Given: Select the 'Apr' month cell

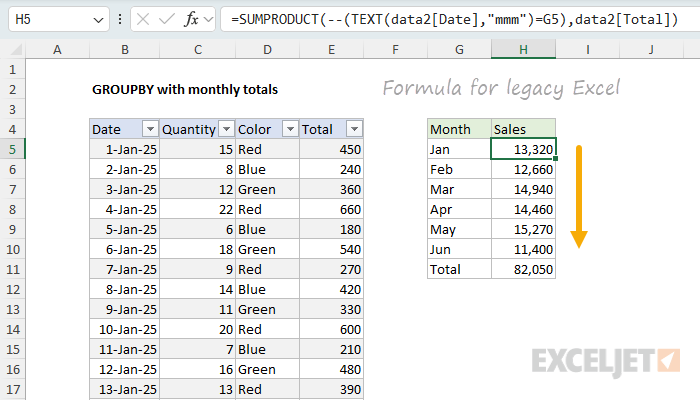Looking at the screenshot, I should (459, 209).
